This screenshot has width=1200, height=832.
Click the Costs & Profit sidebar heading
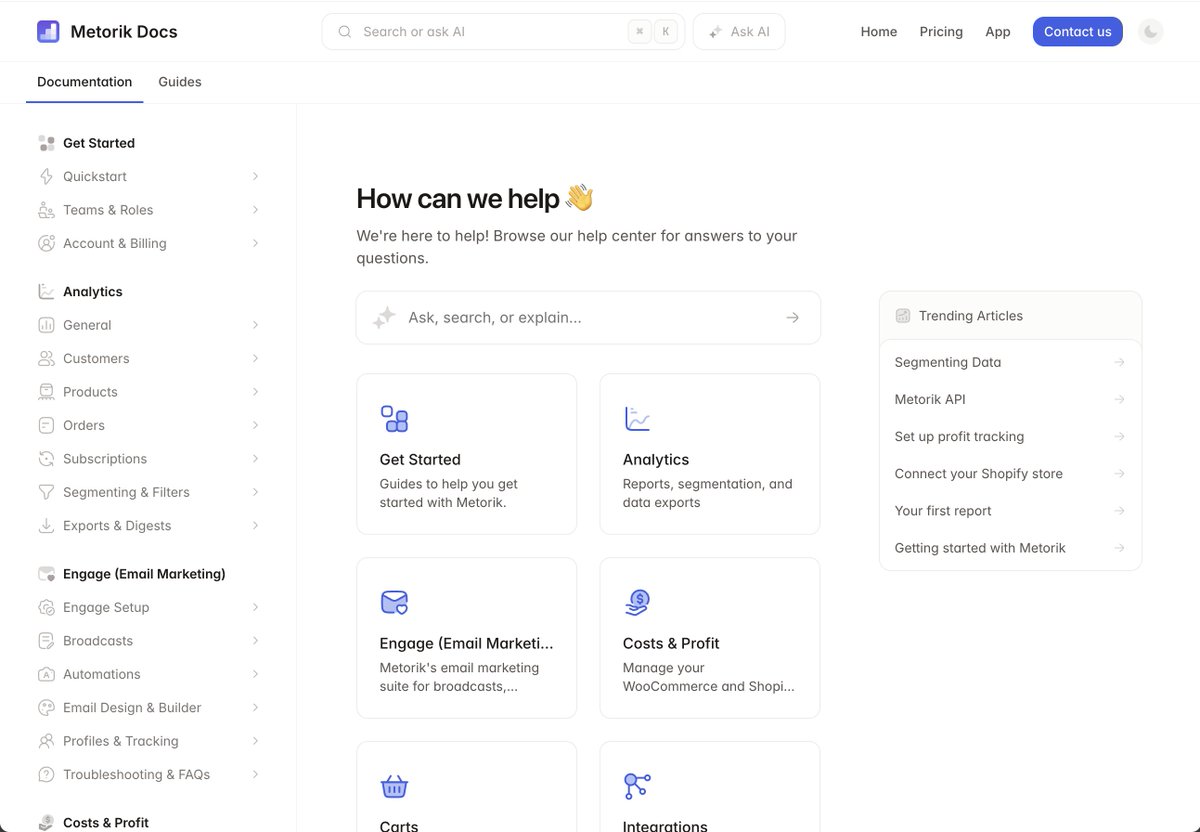click(x=106, y=822)
